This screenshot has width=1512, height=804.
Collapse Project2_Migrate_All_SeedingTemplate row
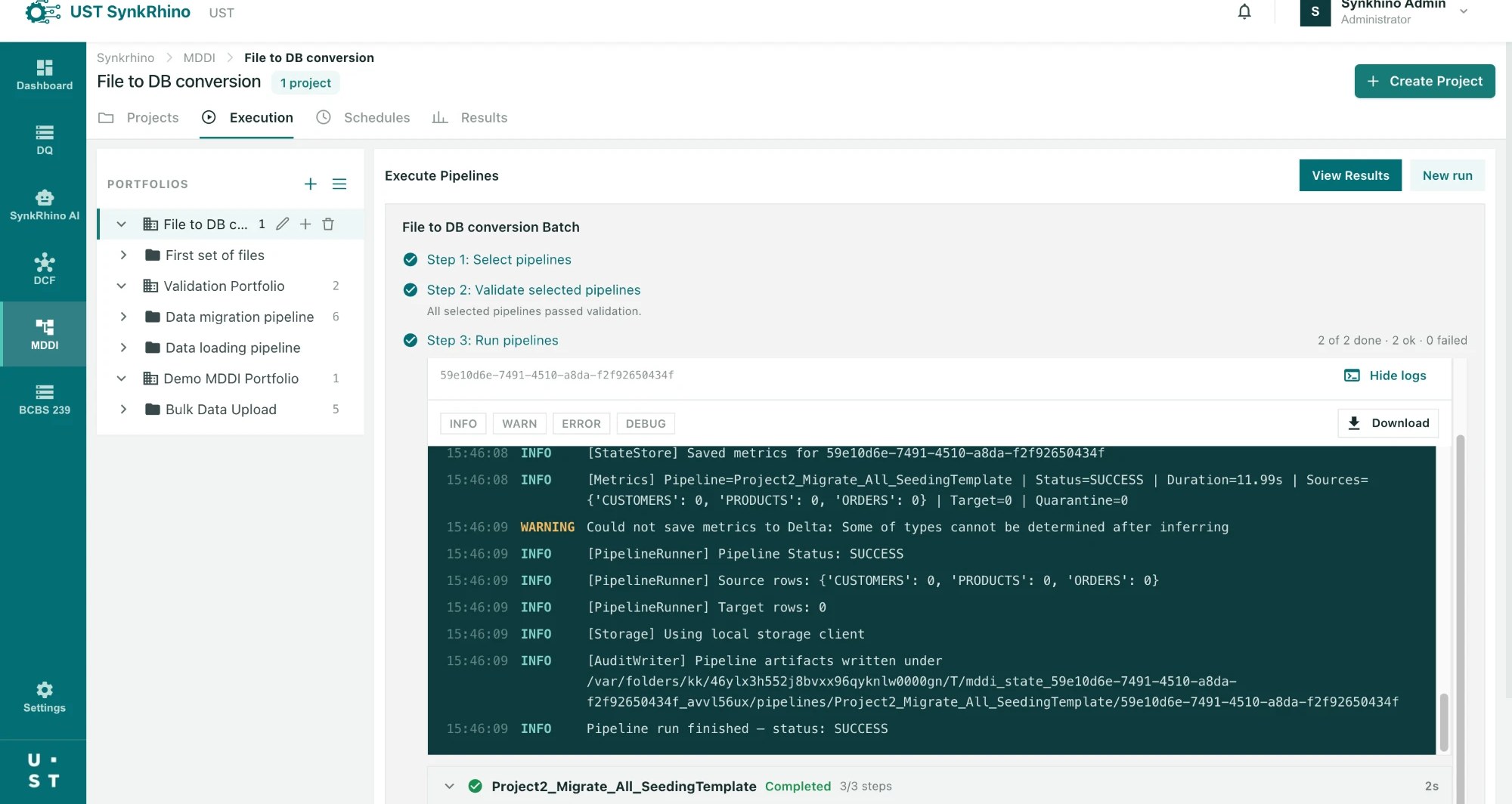449,786
